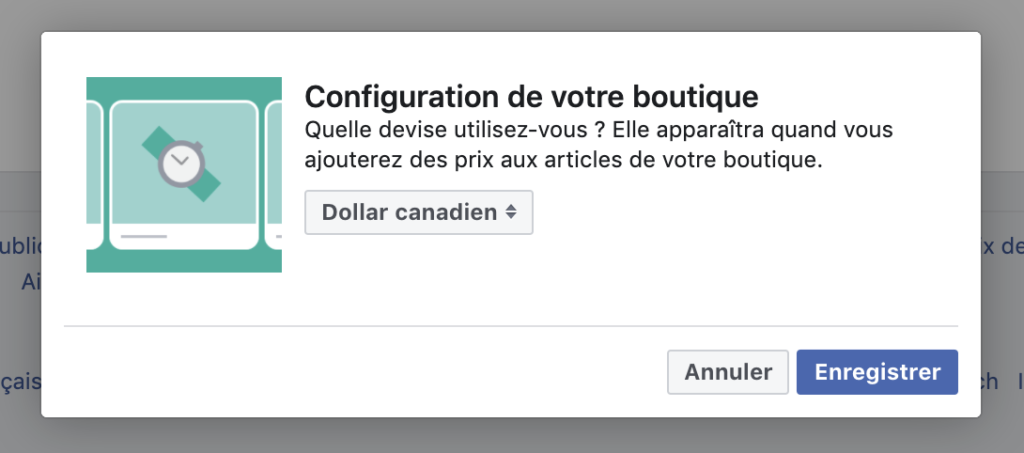Click the partially visible ublic text at left
The height and width of the screenshot is (453, 1024).
point(19,246)
